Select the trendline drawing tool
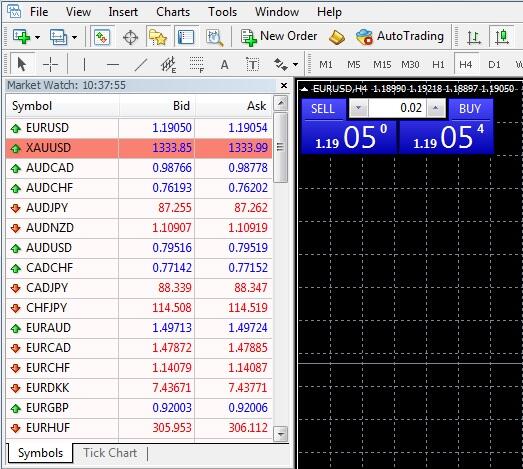This screenshot has width=523, height=469. (x=140, y=64)
